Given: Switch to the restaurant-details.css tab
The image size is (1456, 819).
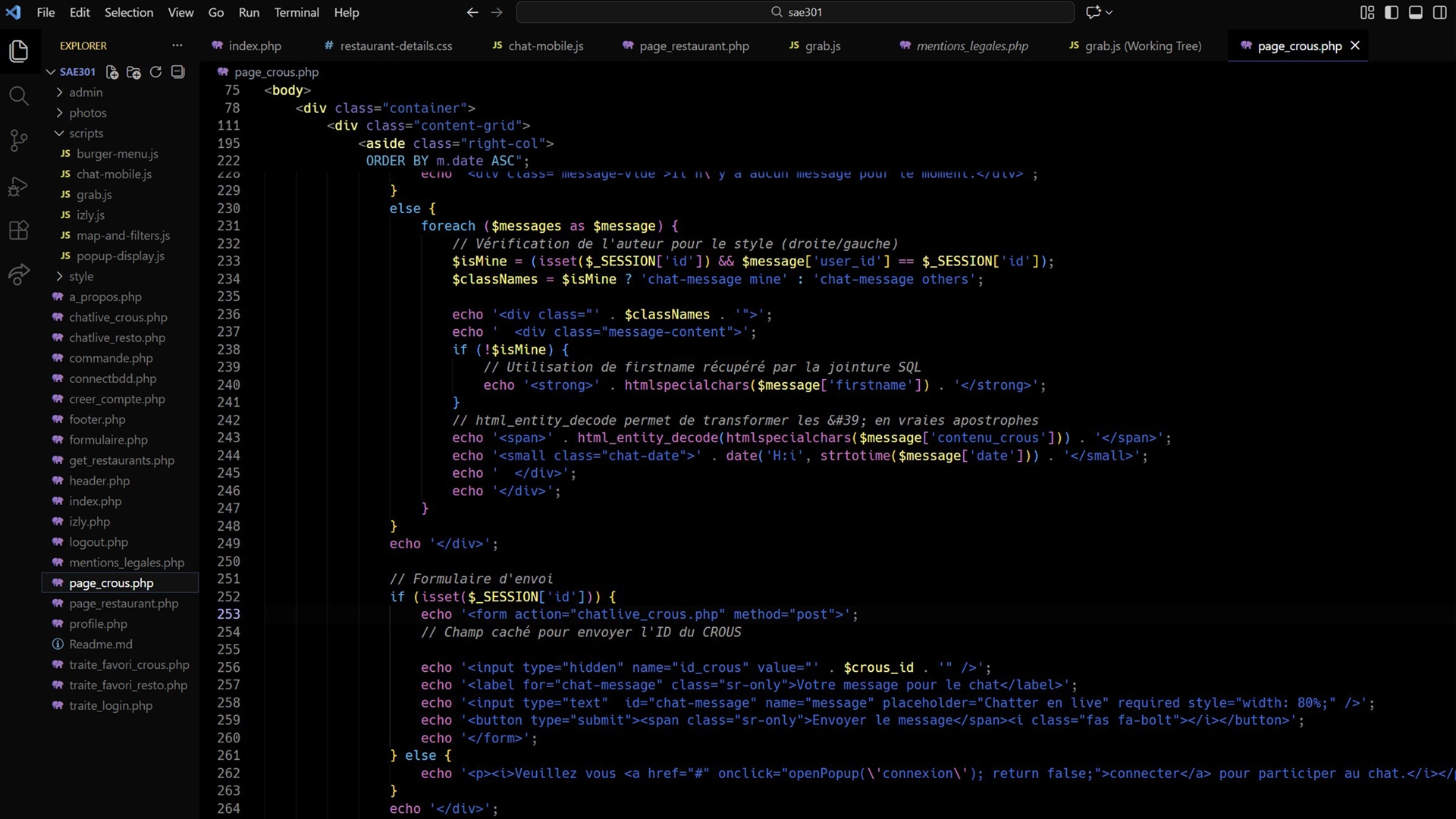Looking at the screenshot, I should [388, 46].
